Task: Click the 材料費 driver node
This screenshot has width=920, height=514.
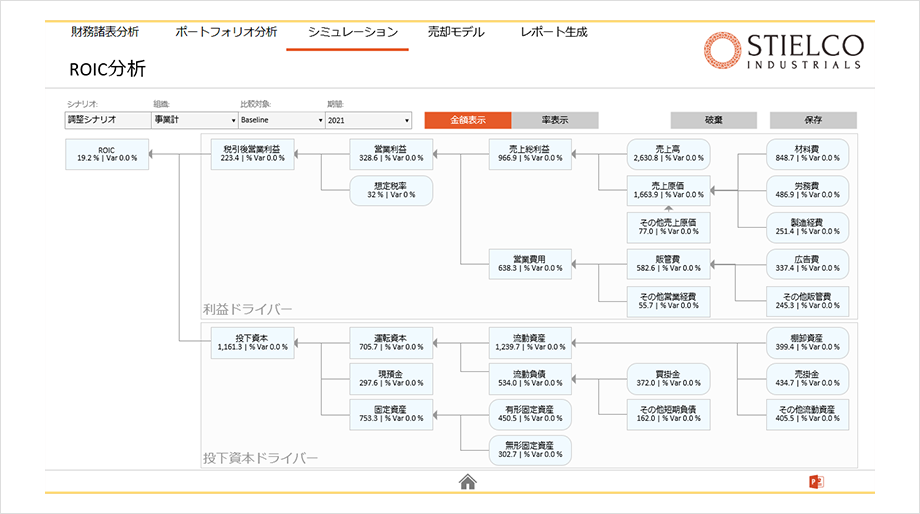Action: pyautogui.click(x=808, y=153)
